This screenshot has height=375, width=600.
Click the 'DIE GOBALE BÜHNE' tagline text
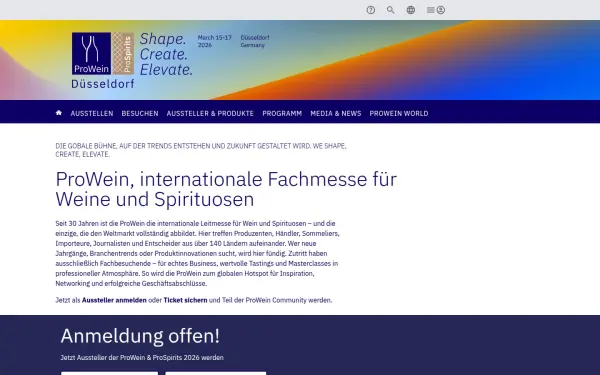click(x=201, y=150)
